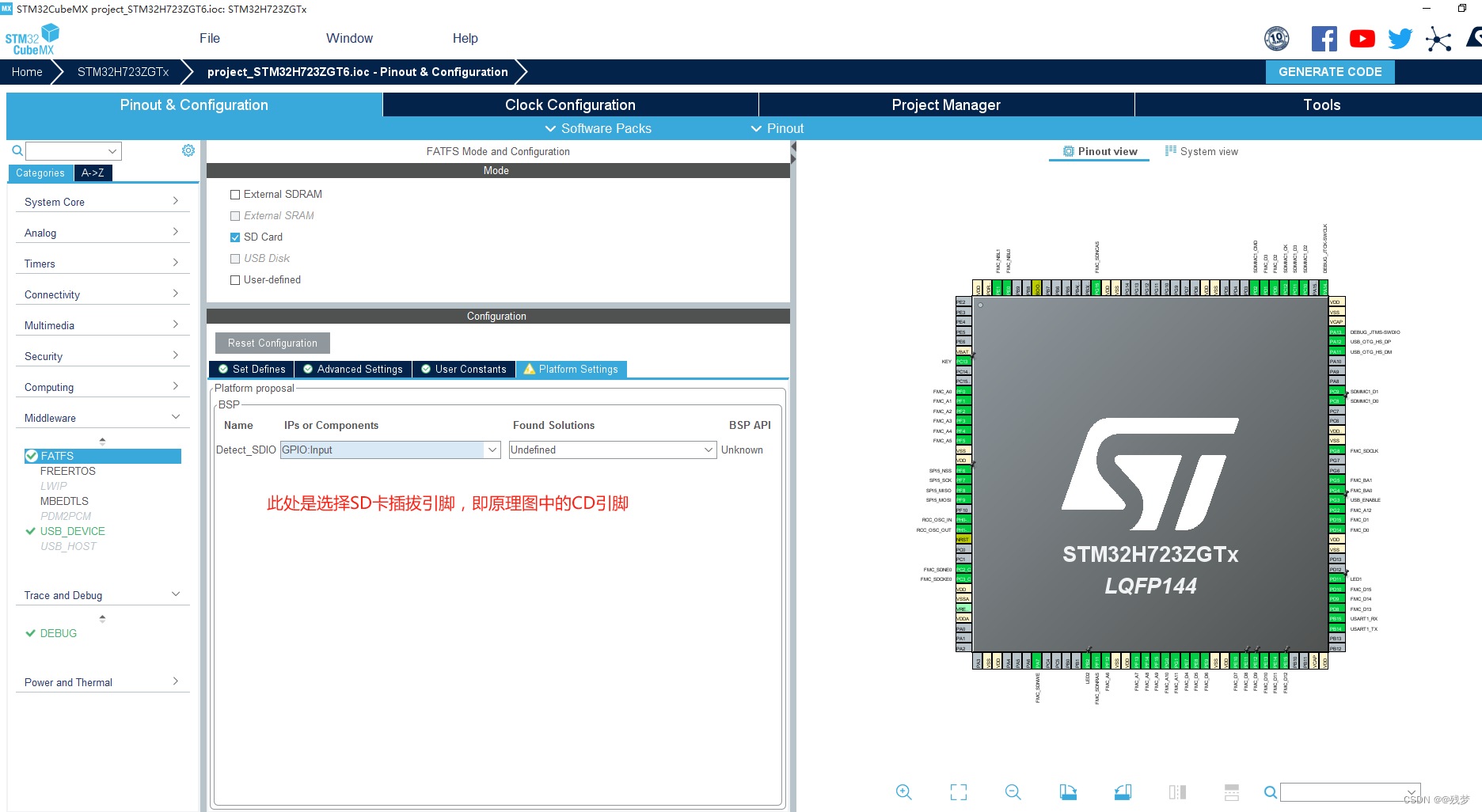The image size is (1482, 812).
Task: Expand the Connectivity category
Action: pos(102,294)
